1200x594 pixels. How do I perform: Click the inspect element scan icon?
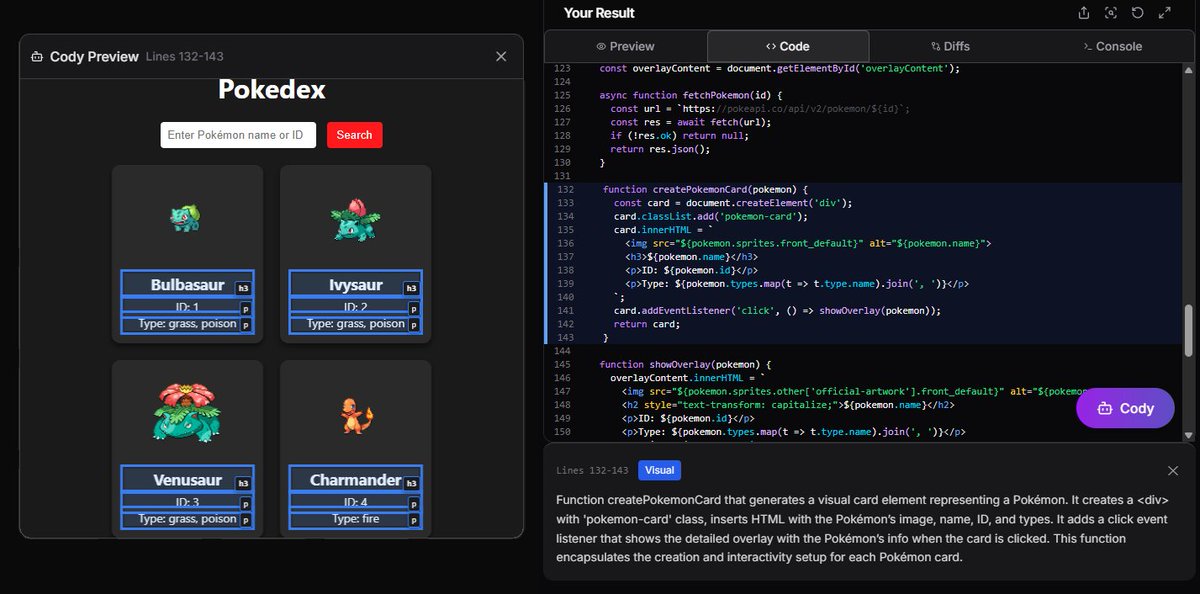point(1111,13)
